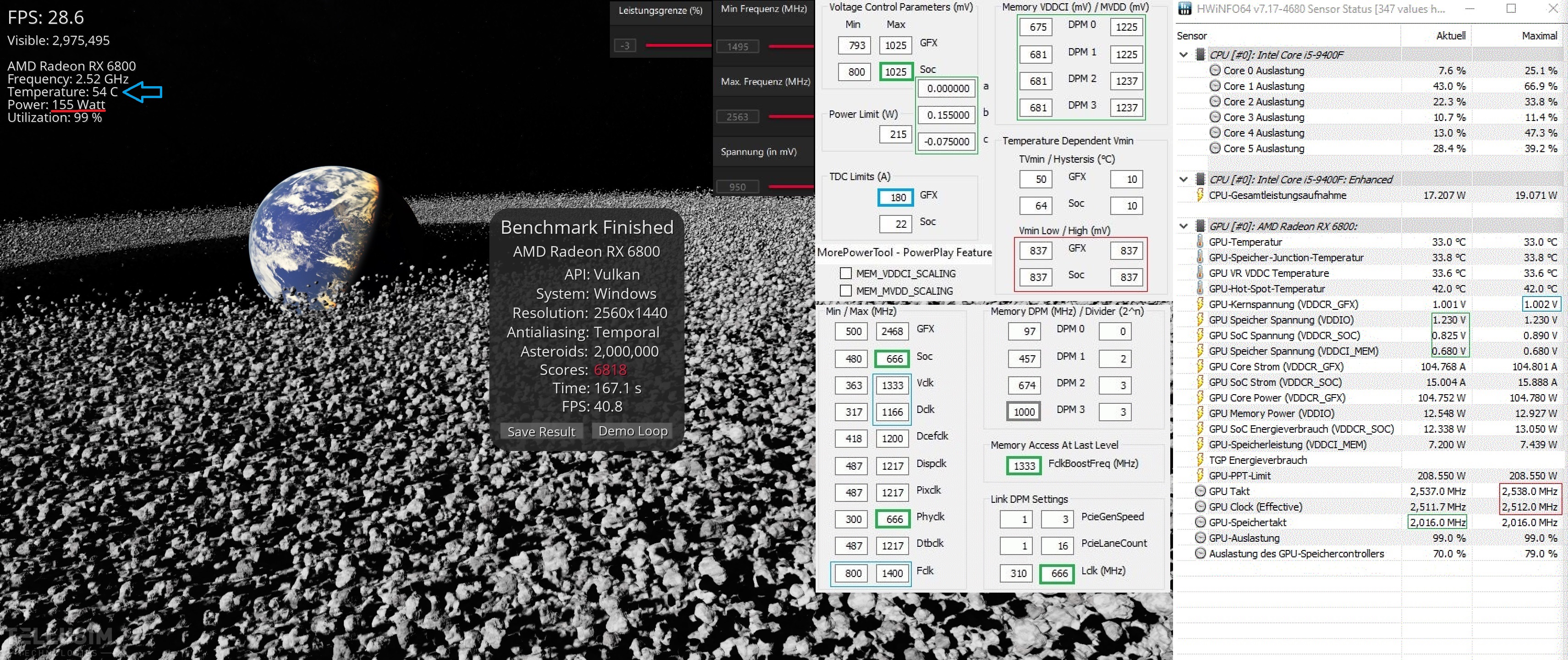Image resolution: width=1568 pixels, height=660 pixels.
Task: Click chip icon beside CPU Intel Core i5-9400F header
Action: pos(1200,55)
